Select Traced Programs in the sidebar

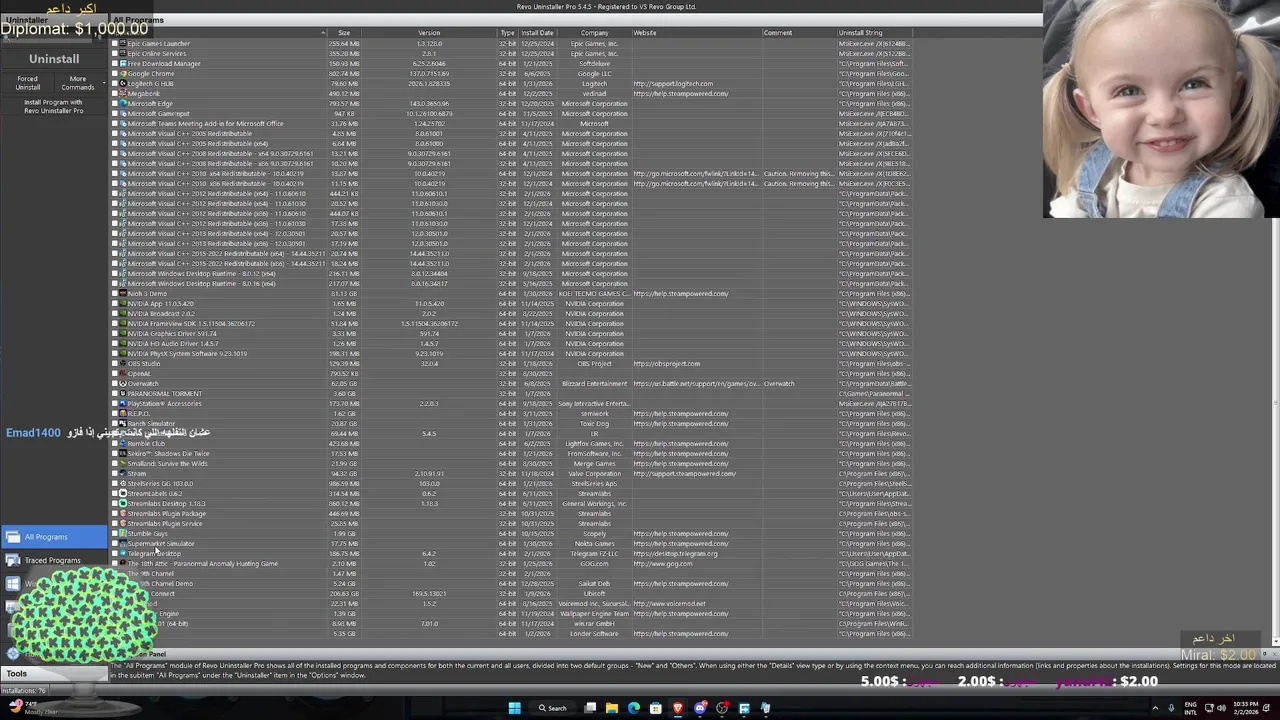pyautogui.click(x=54, y=561)
